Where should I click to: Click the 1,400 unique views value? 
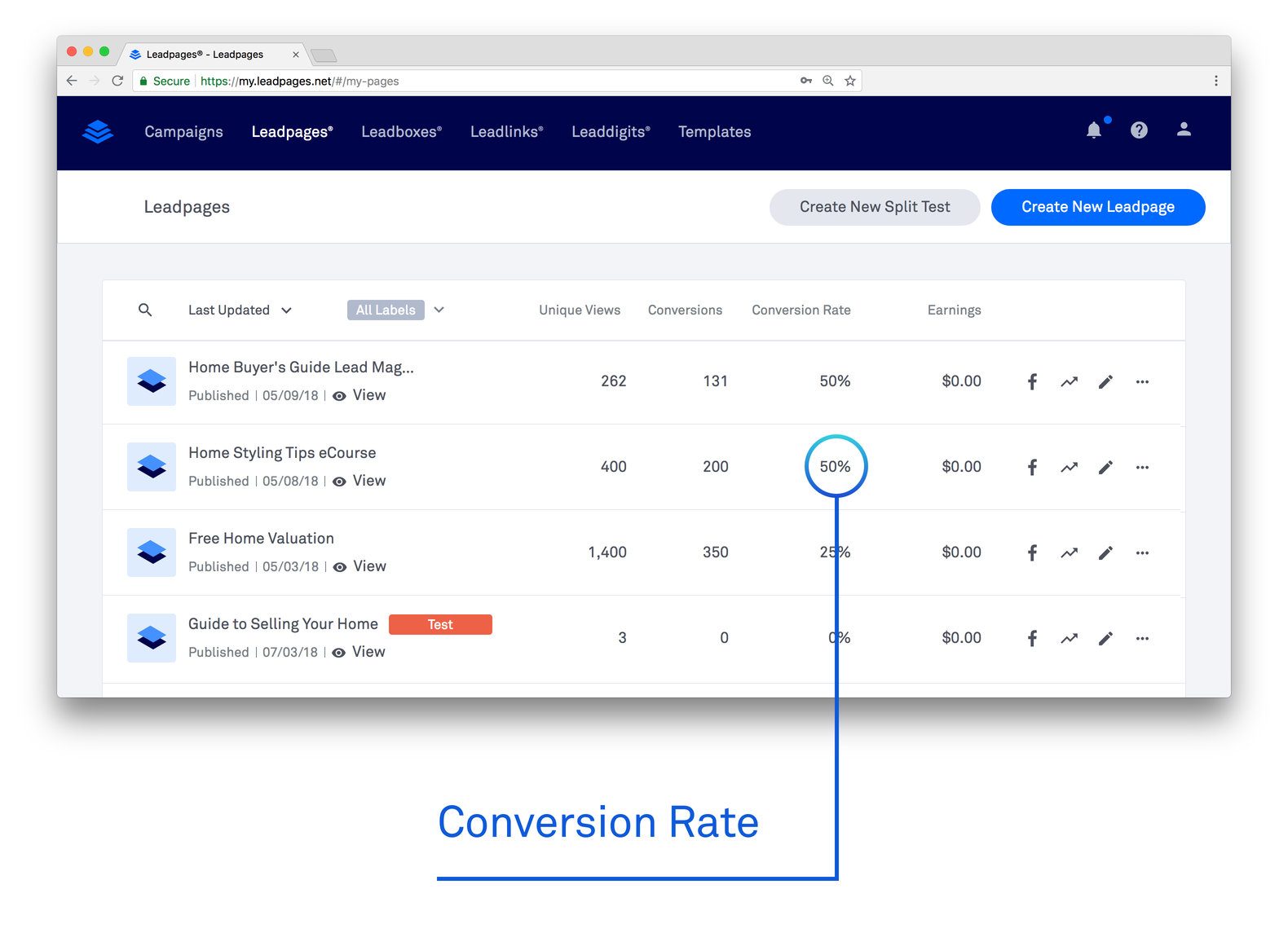[x=607, y=552]
